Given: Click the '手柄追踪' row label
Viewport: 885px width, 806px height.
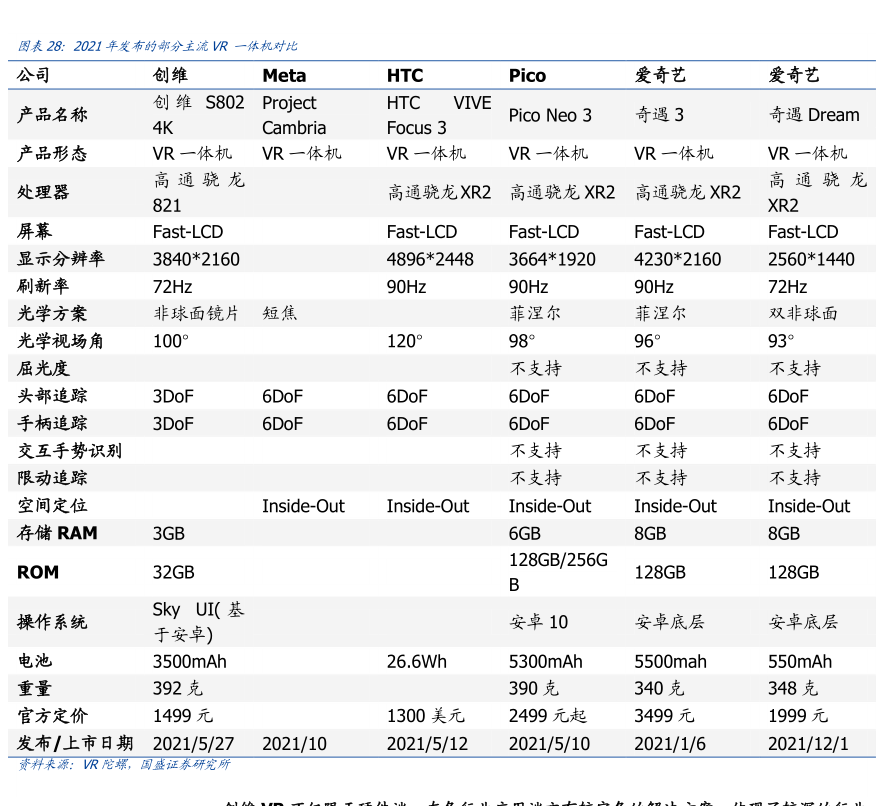Looking at the screenshot, I should point(52,423).
